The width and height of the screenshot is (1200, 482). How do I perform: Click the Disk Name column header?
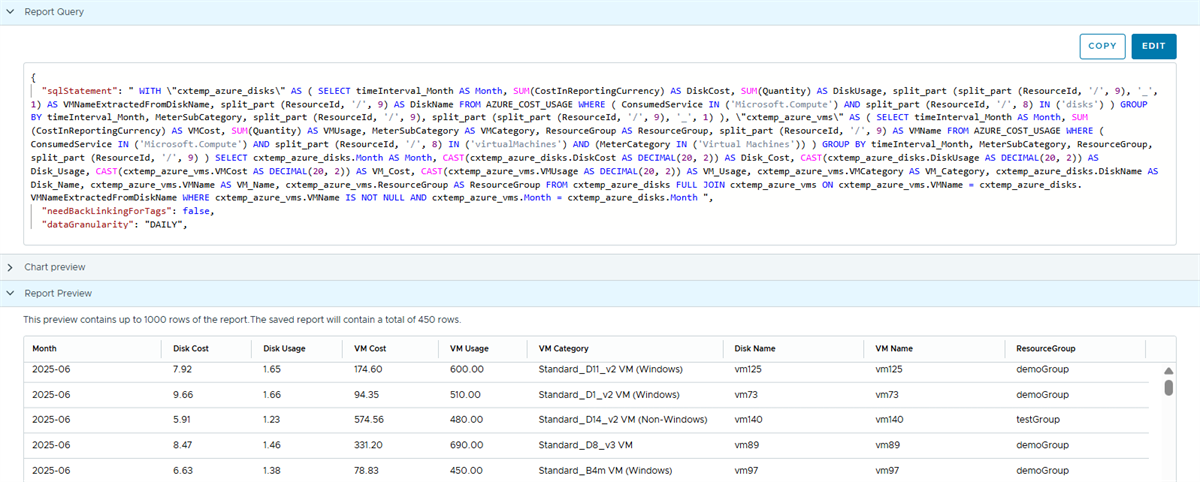[x=755, y=349]
